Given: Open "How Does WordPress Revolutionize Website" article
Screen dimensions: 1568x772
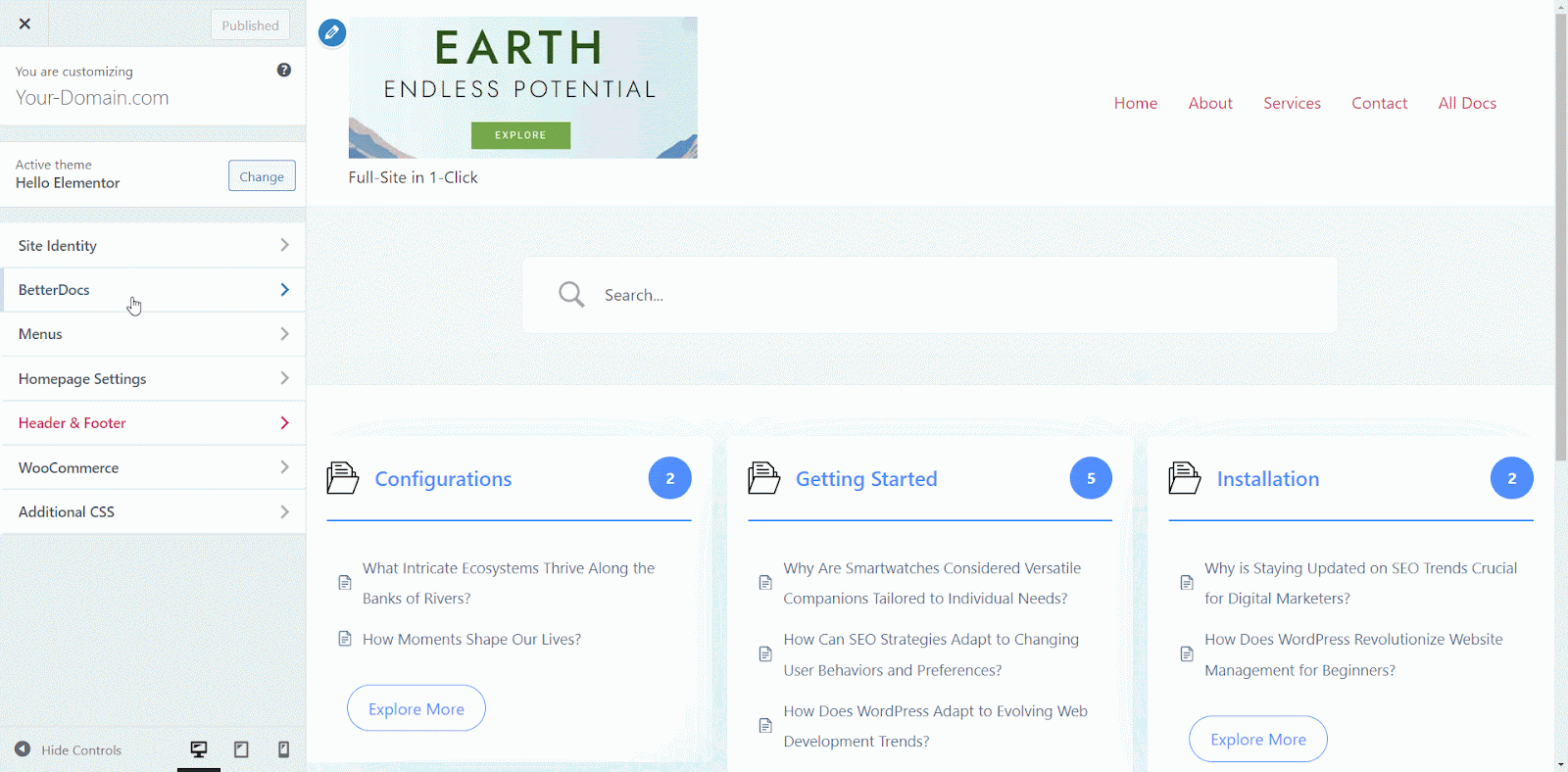Looking at the screenshot, I should (1353, 654).
